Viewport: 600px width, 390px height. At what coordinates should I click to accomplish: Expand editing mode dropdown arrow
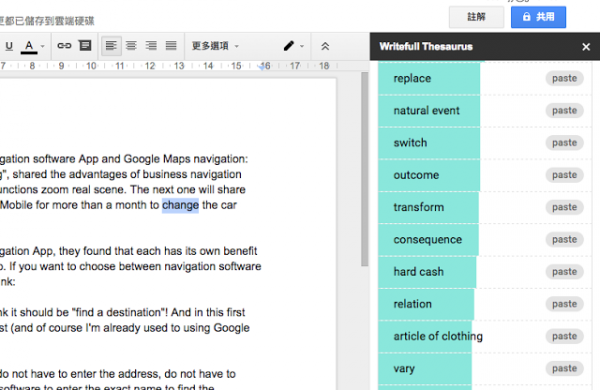302,46
